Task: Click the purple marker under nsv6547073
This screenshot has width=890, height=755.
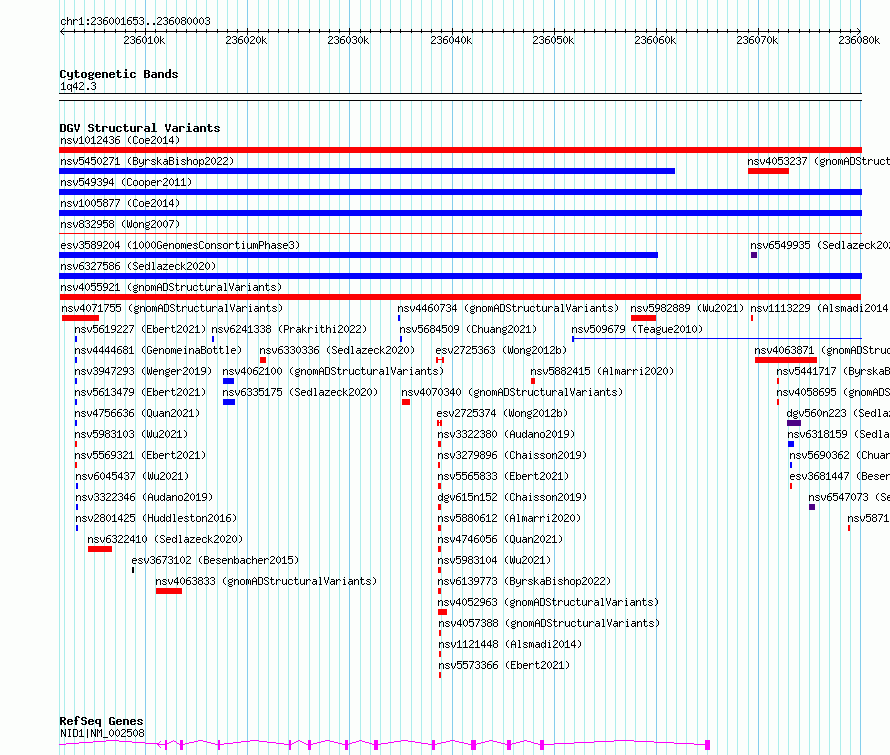Action: point(812,507)
